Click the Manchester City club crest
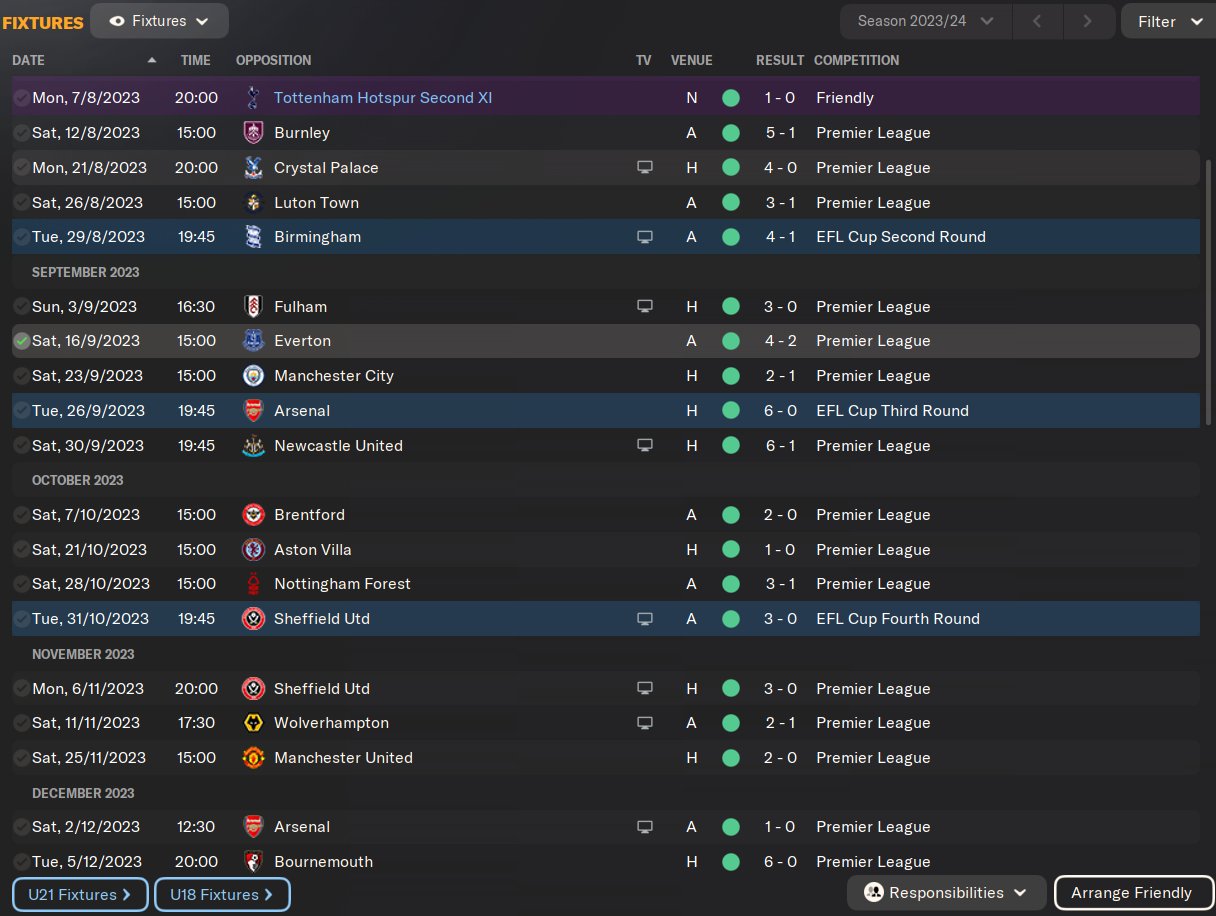 (x=253, y=376)
